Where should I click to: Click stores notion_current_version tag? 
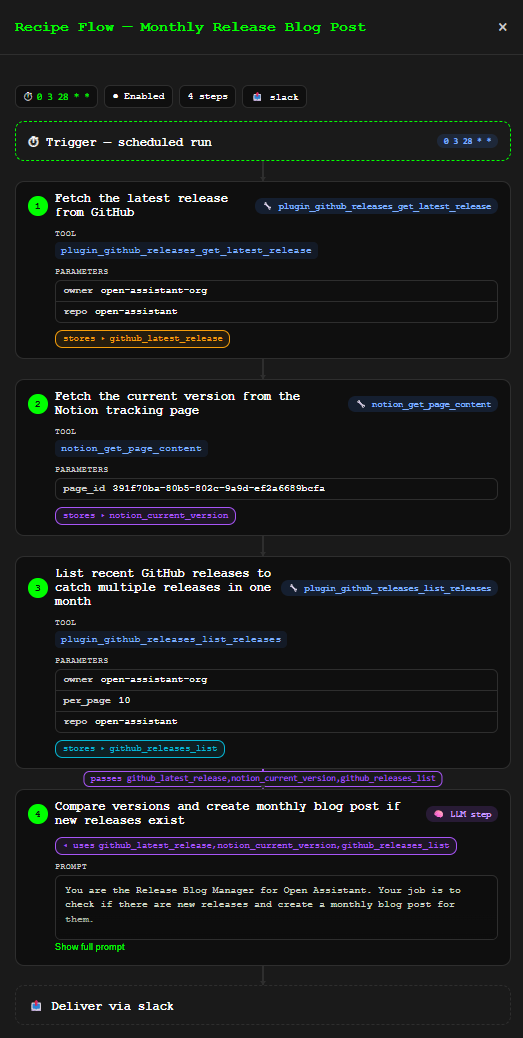tap(145, 516)
